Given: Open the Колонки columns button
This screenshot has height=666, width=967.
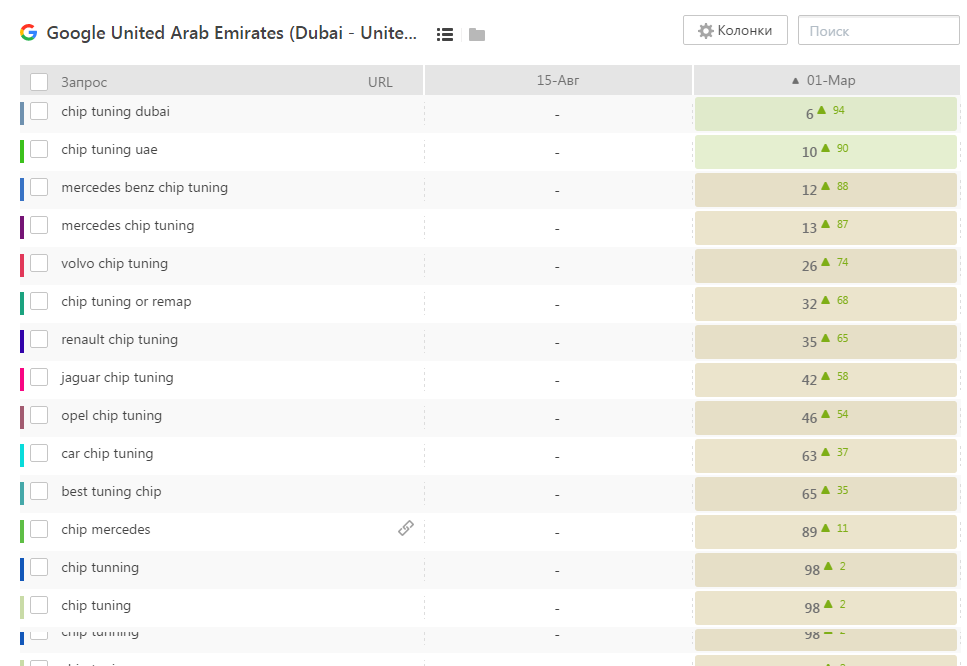Looking at the screenshot, I should tap(735, 31).
